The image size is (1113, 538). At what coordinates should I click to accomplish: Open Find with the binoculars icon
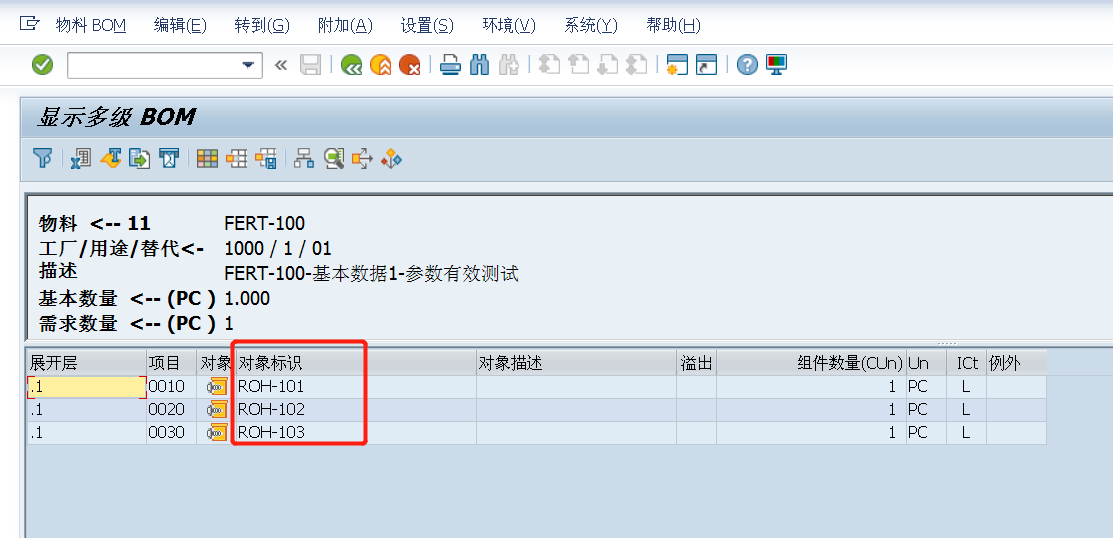click(x=480, y=65)
